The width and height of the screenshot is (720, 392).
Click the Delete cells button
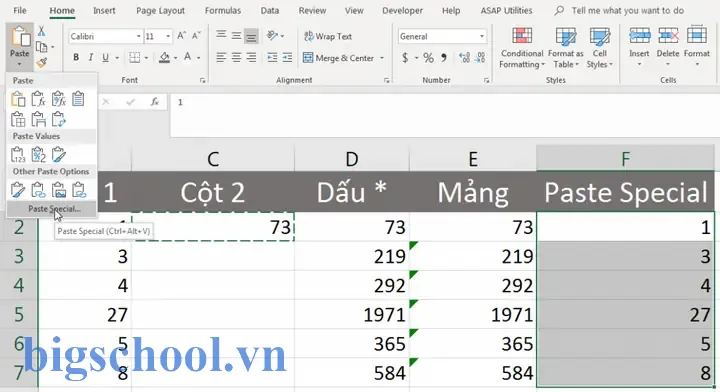coord(668,47)
